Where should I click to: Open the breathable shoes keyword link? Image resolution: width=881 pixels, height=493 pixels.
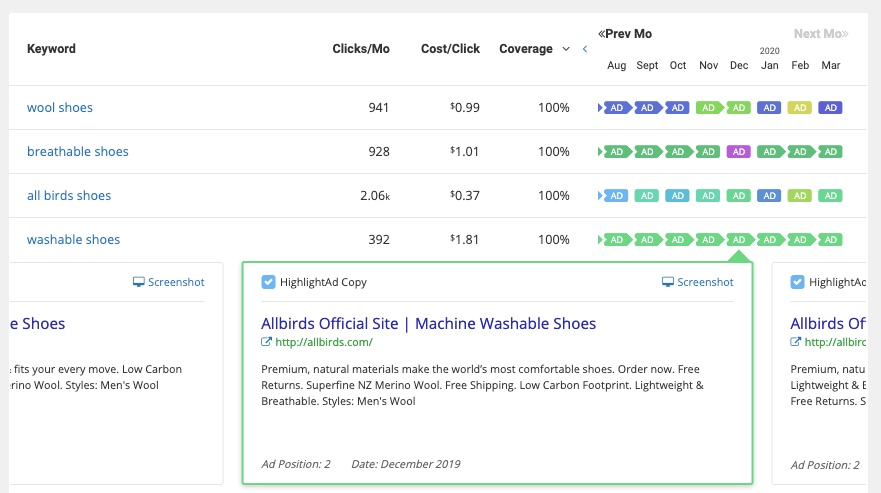78,151
